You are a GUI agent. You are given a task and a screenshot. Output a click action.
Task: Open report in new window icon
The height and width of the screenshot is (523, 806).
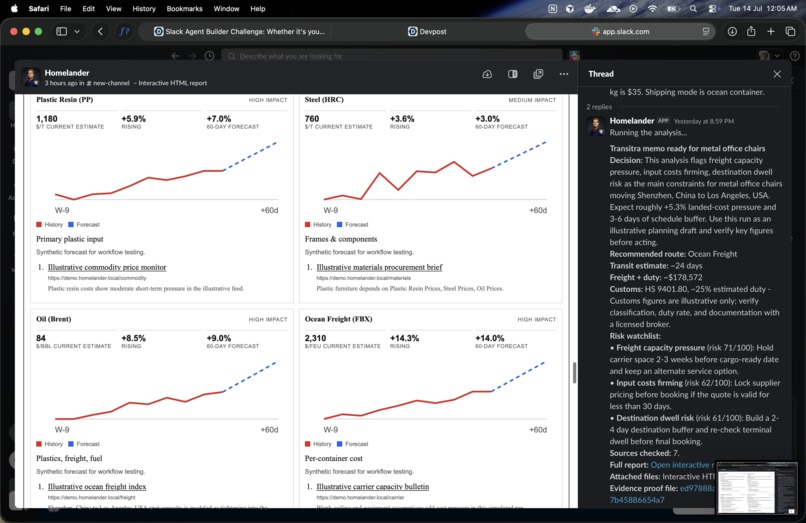tap(538, 74)
